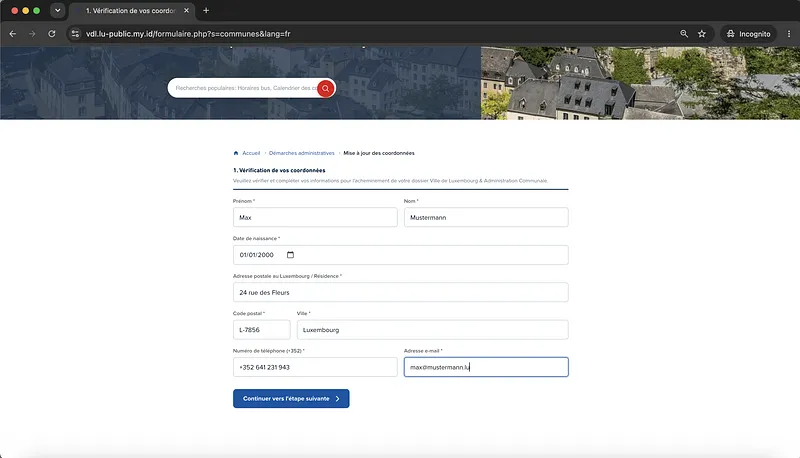This screenshot has width=800, height=458.
Task: Open site information icon in the address bar
Action: (x=75, y=34)
